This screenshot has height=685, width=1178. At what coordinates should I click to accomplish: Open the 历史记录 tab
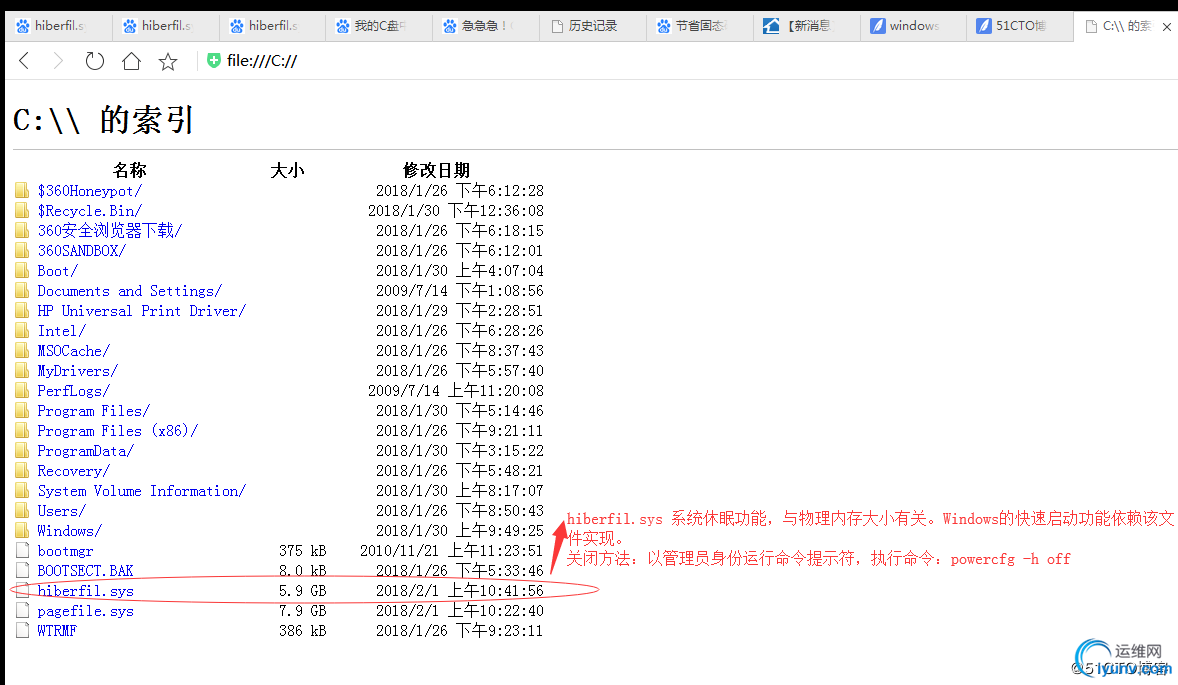(593, 26)
